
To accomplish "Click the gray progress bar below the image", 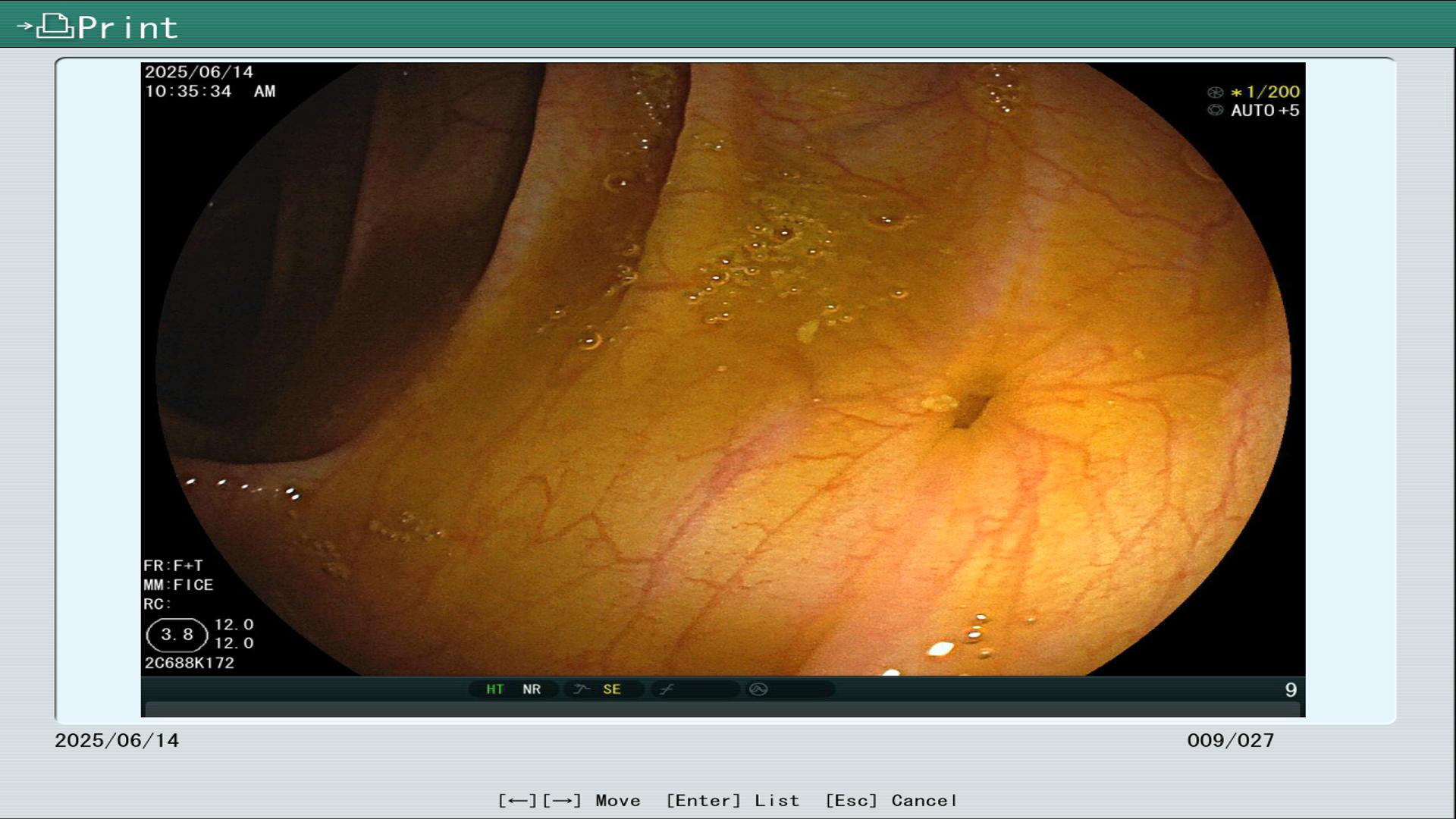I will click(x=723, y=709).
